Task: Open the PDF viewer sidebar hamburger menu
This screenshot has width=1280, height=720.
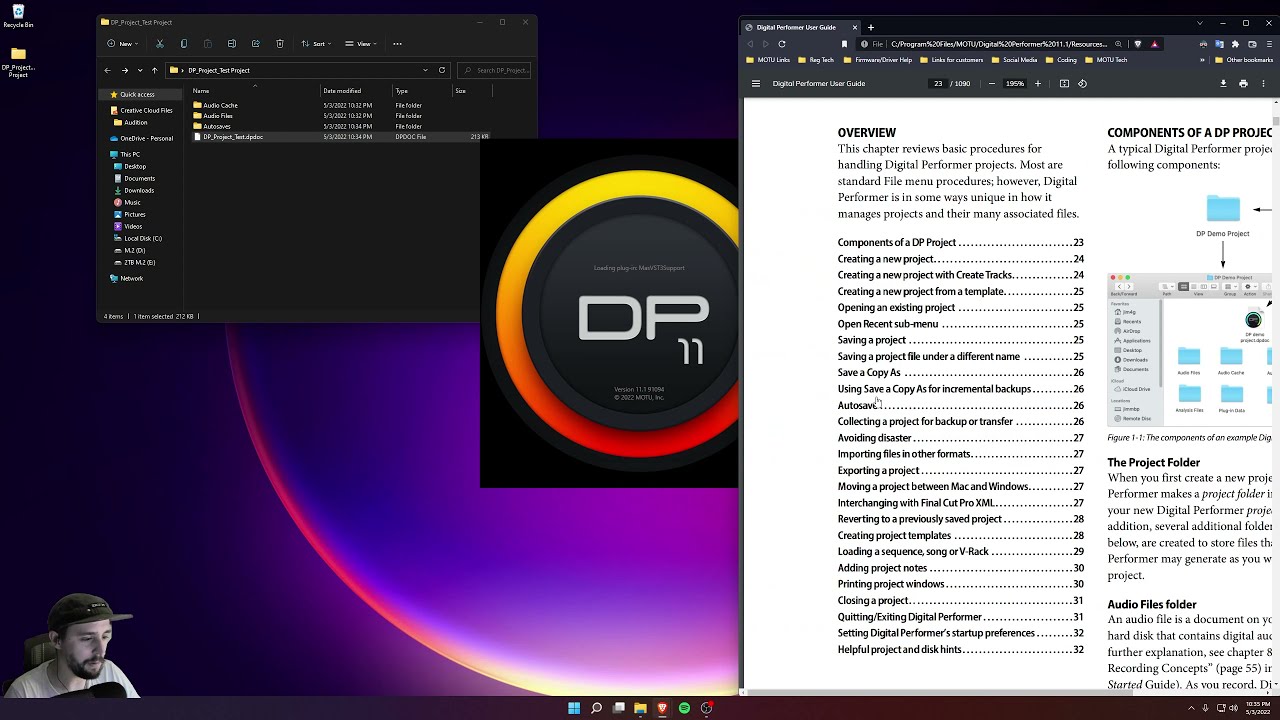Action: point(756,84)
